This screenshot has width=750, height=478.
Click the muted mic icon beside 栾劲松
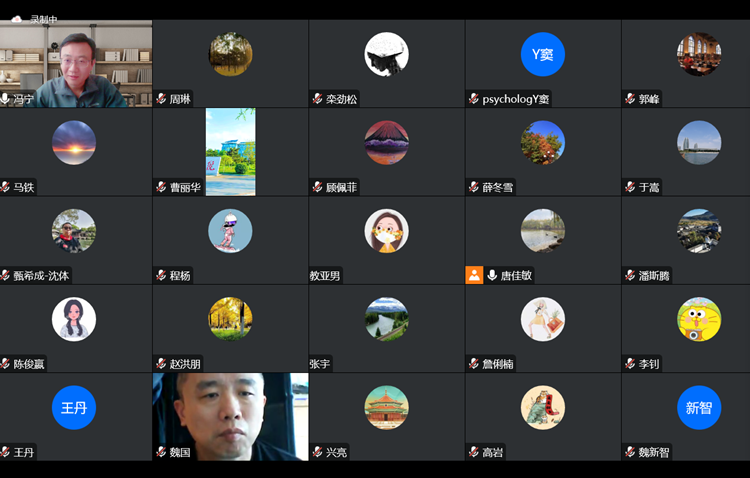tap(317, 99)
